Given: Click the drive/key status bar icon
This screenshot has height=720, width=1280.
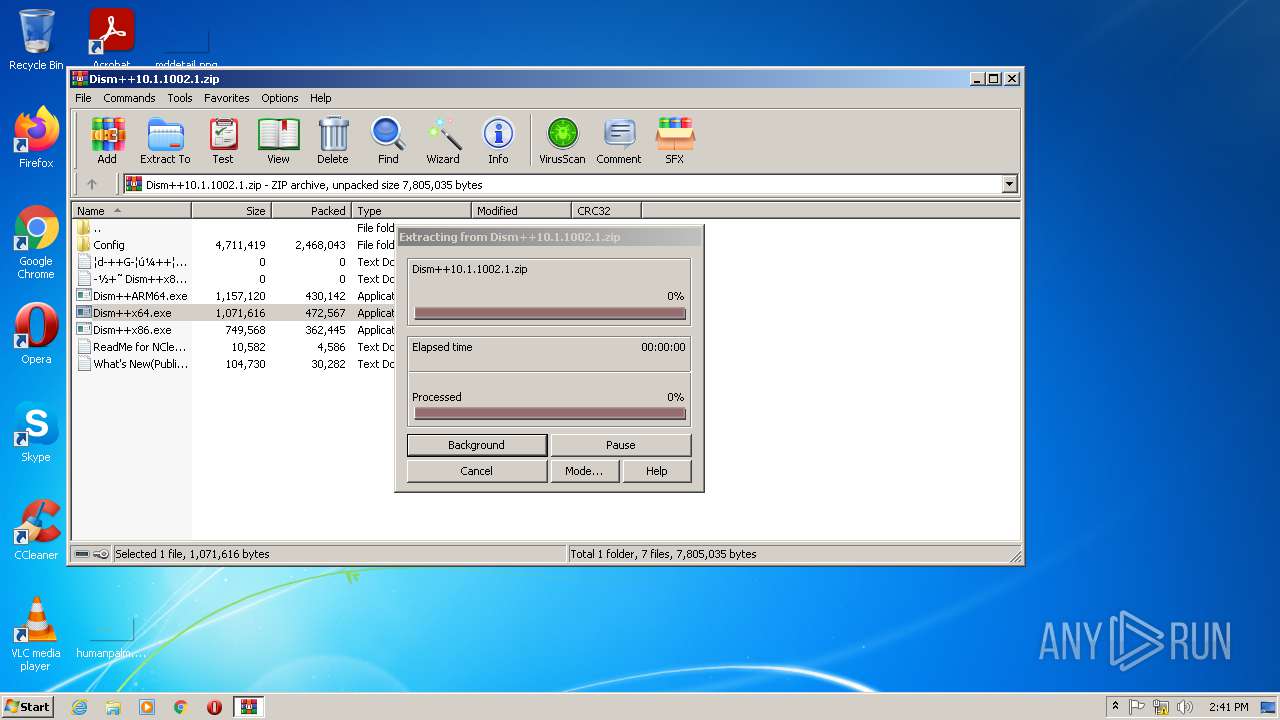Looking at the screenshot, I should click(92, 554).
